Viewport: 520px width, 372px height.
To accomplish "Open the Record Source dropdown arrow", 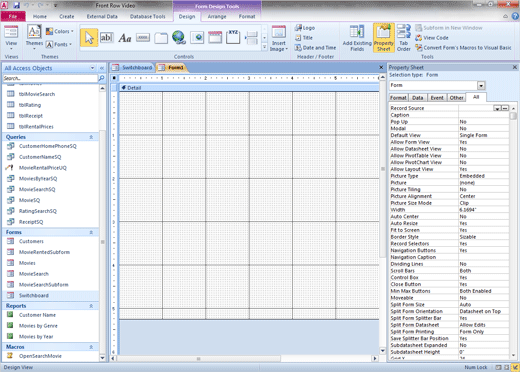I will 497,108.
